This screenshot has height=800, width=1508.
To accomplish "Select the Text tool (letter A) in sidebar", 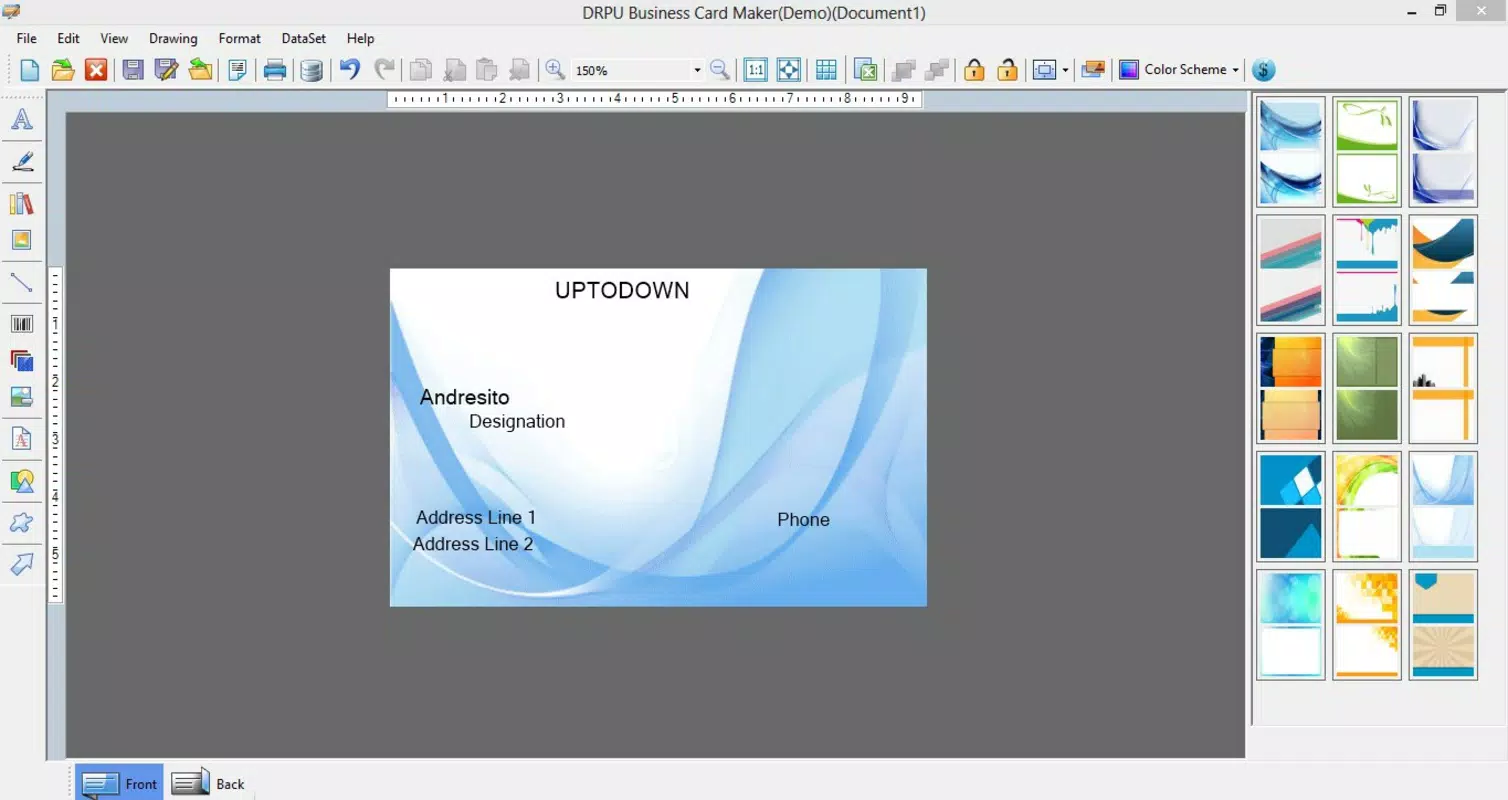I will 21,120.
